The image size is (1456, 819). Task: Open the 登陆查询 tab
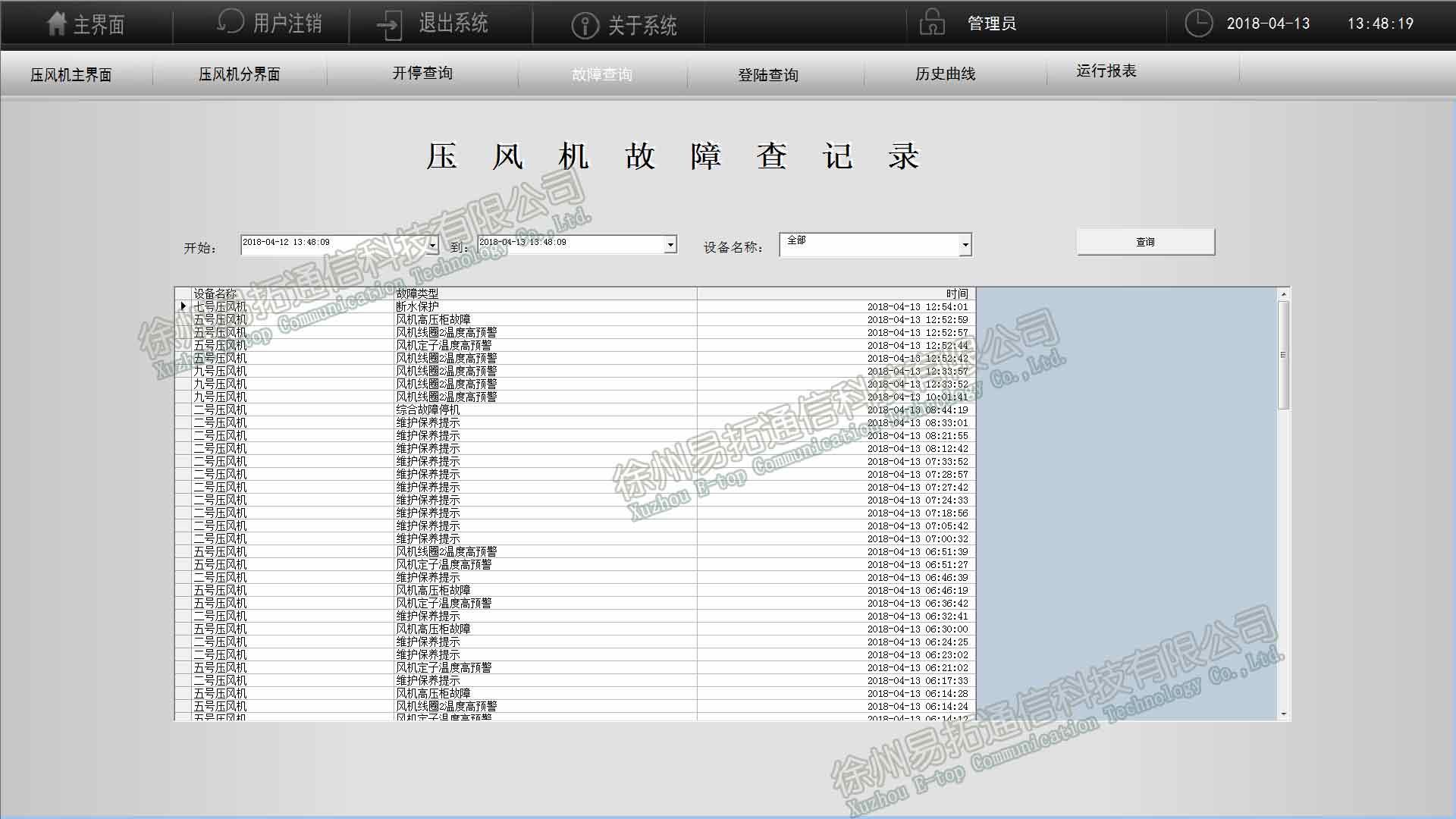pyautogui.click(x=768, y=74)
